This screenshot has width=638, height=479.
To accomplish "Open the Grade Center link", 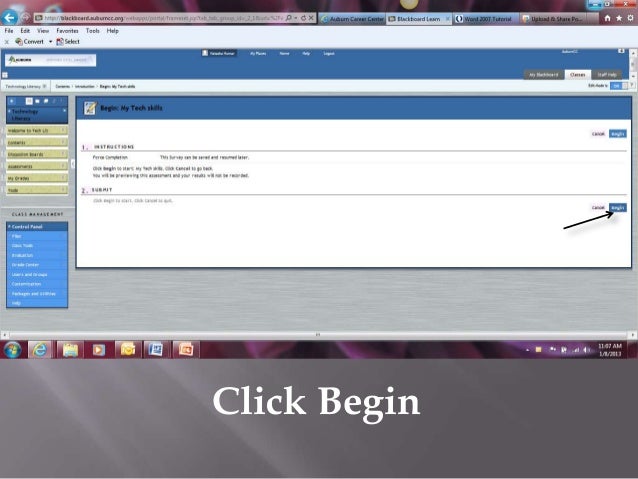I will tap(25, 265).
